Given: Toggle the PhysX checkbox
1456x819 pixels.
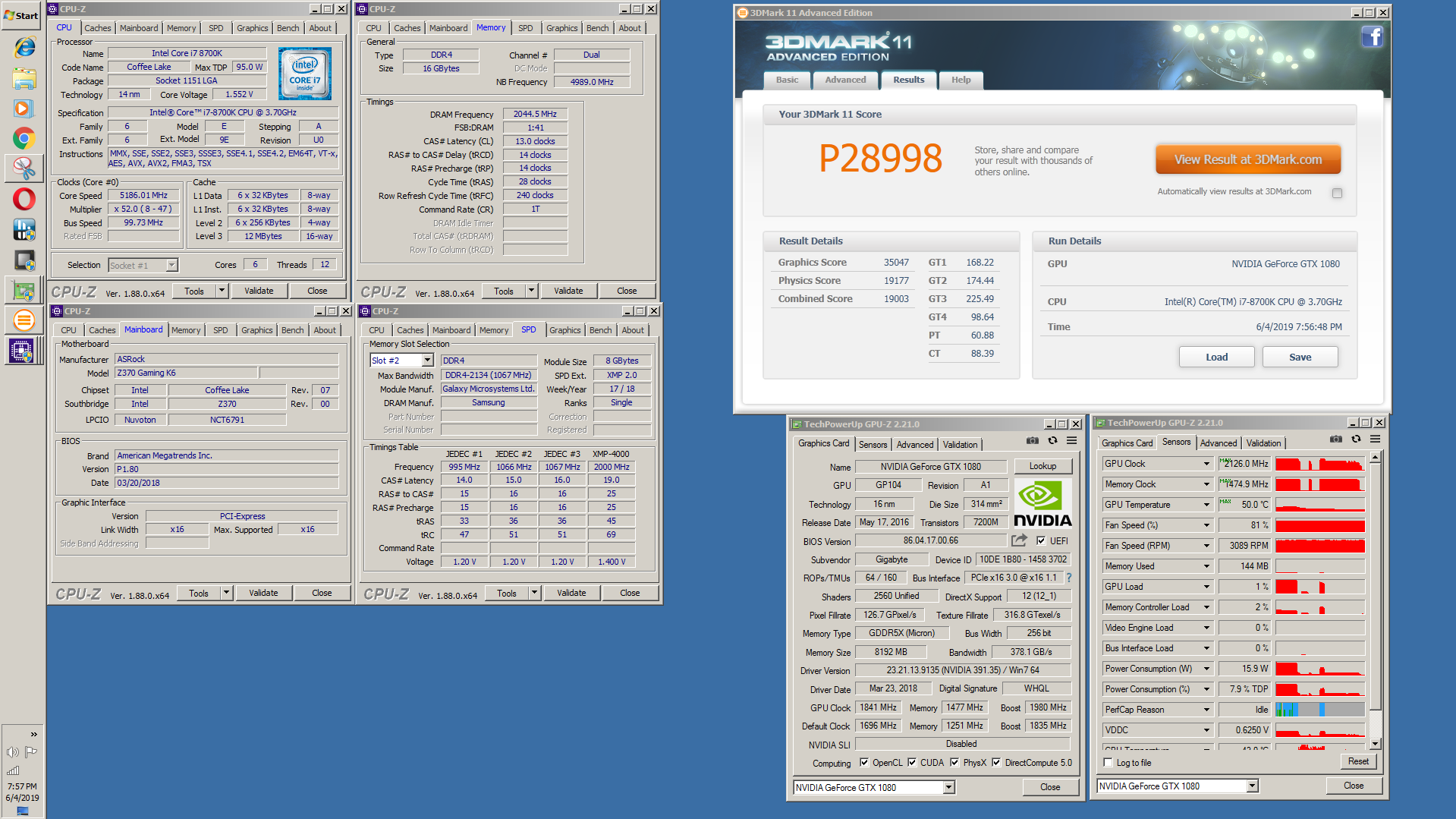Looking at the screenshot, I should point(954,763).
